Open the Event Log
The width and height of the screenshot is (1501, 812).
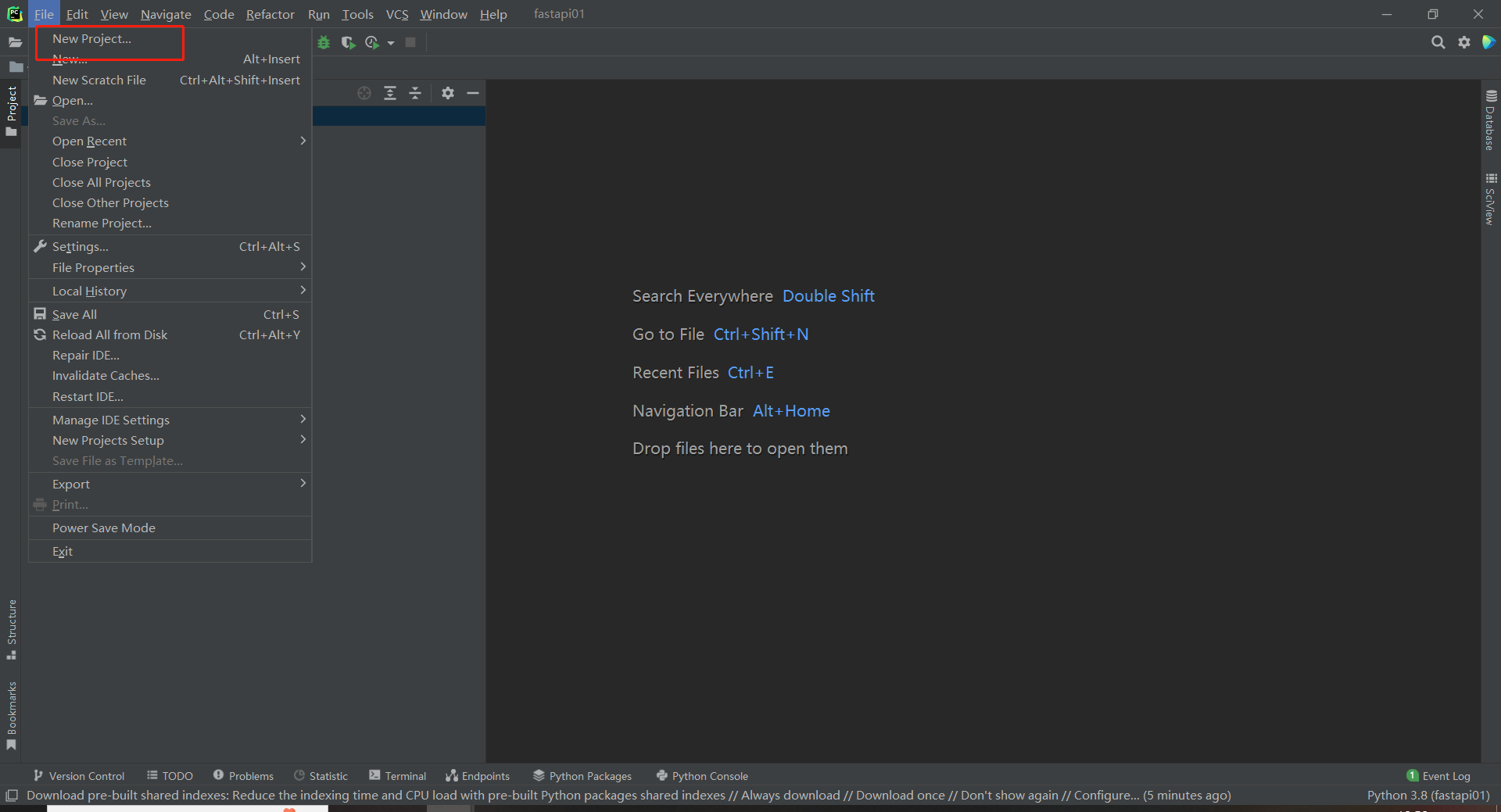click(1438, 776)
